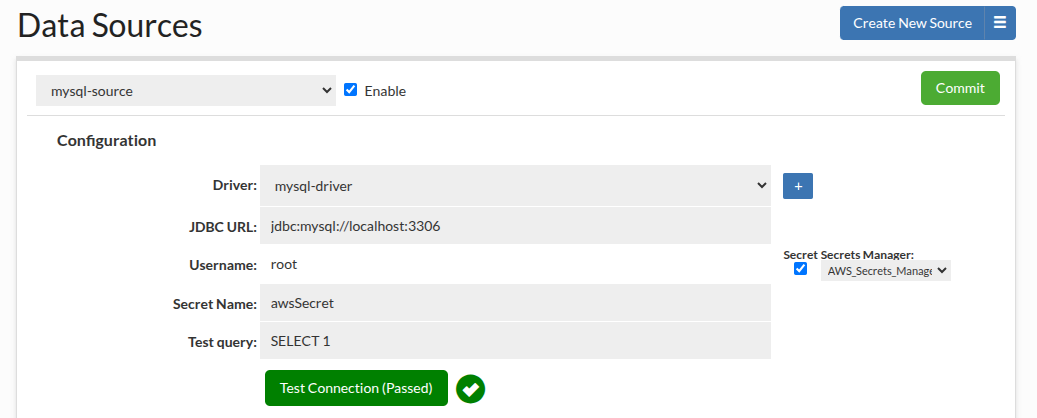Open the AWS Secrets Manager dropdown
Viewport: 1037px width, 418px height.
tap(885, 270)
